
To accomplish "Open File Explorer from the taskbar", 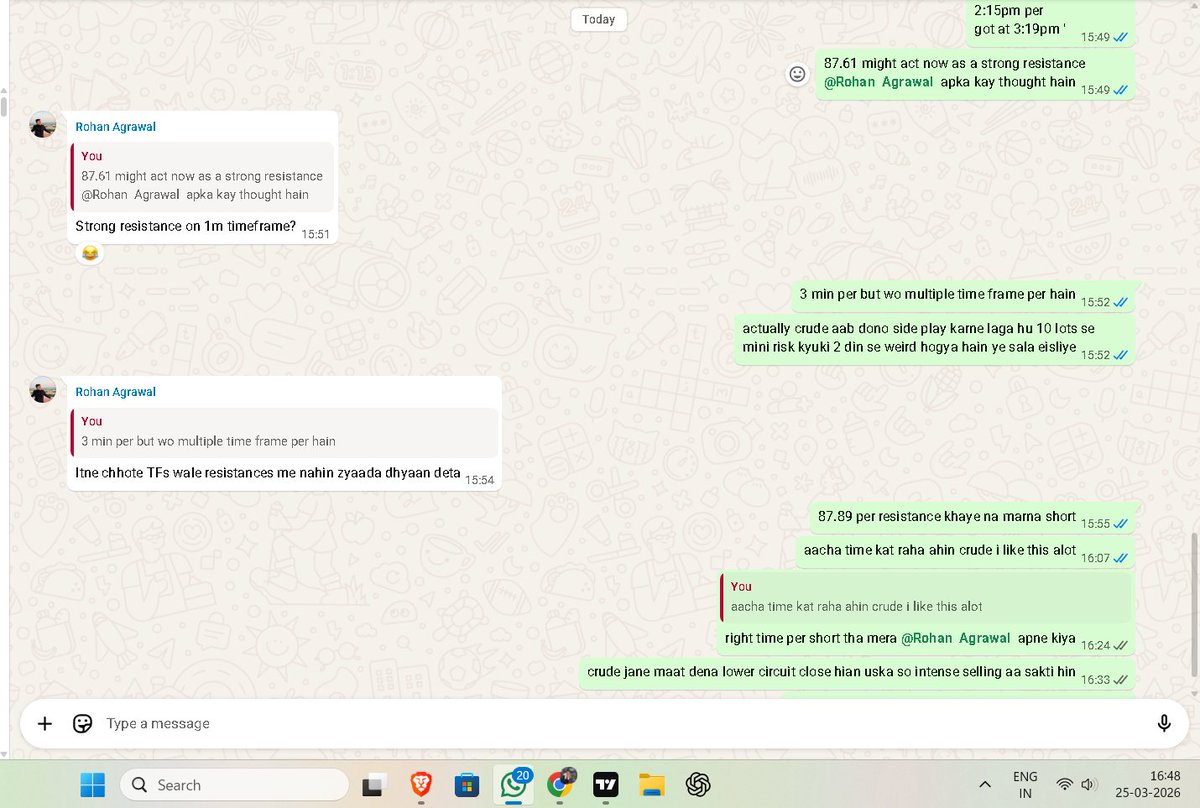I will tap(652, 785).
